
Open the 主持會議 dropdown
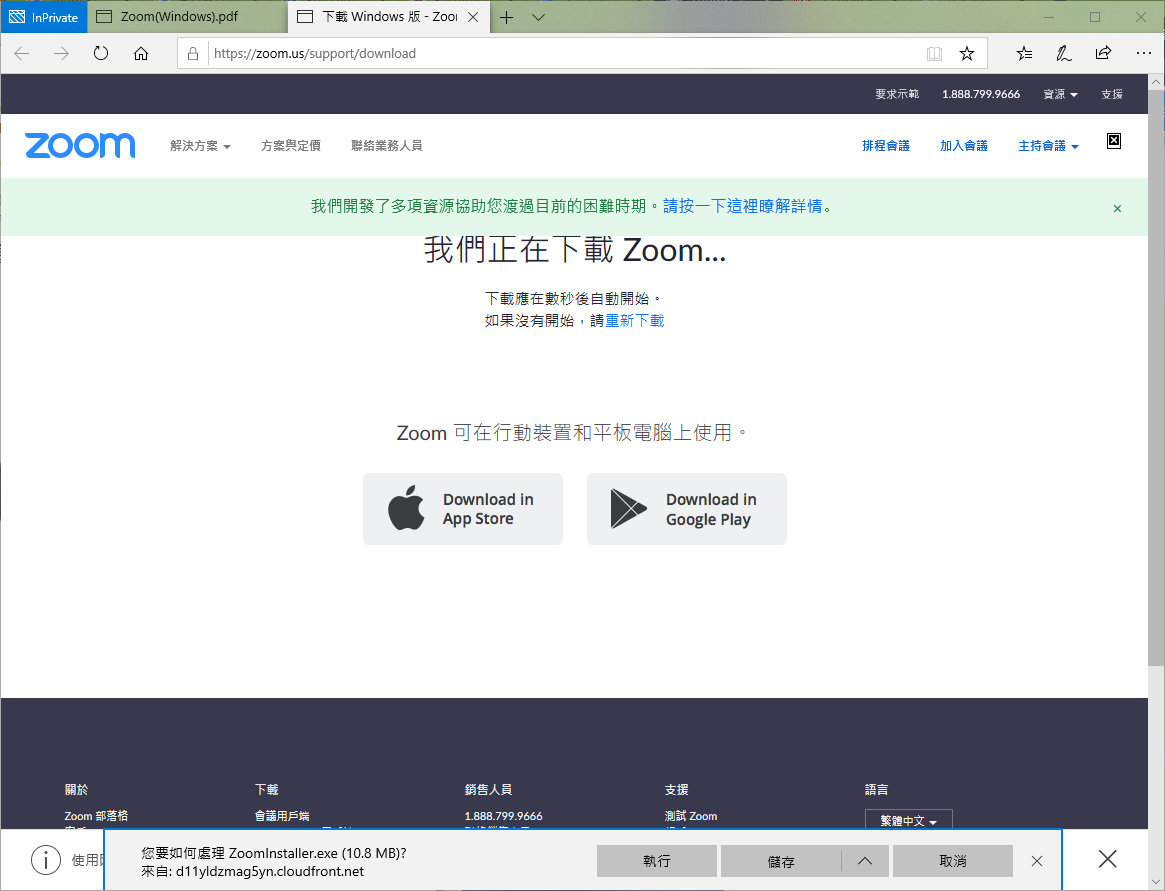click(1046, 145)
